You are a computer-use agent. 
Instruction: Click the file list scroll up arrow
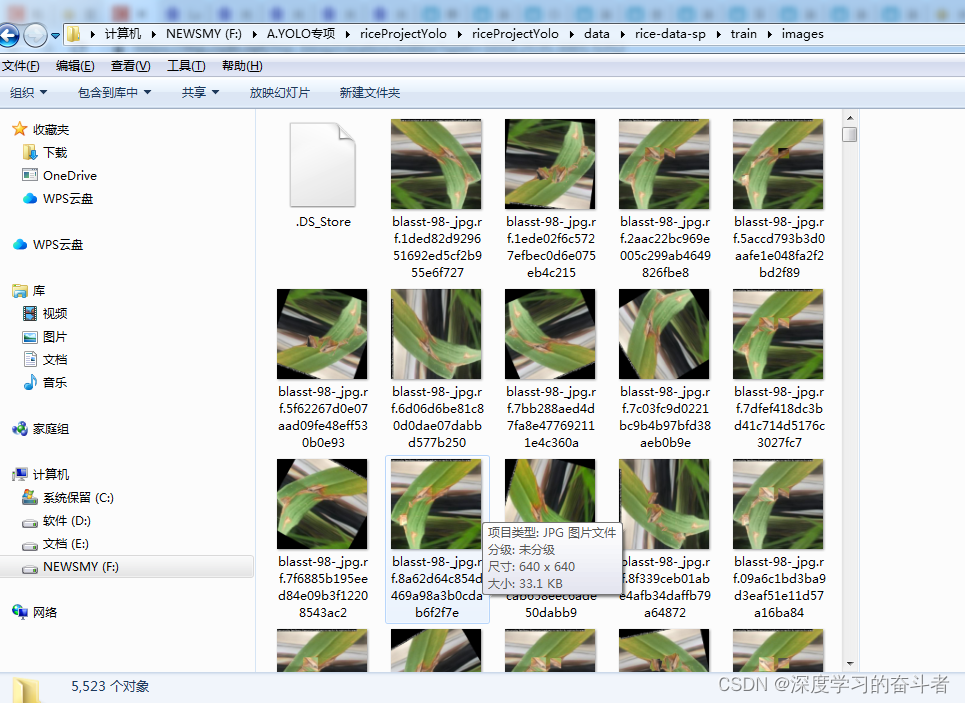[849, 118]
